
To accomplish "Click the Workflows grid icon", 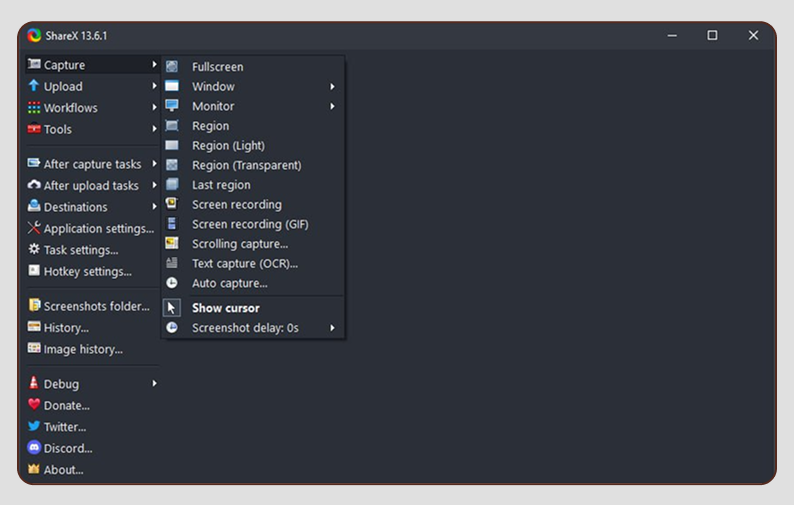I will click(x=34, y=107).
